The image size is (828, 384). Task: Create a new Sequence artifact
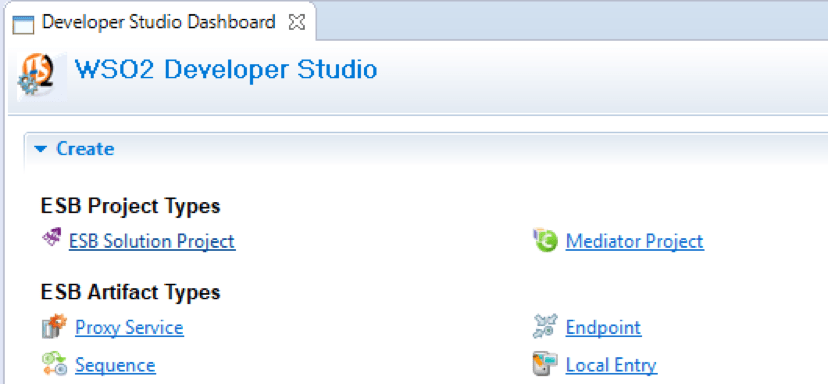[115, 365]
